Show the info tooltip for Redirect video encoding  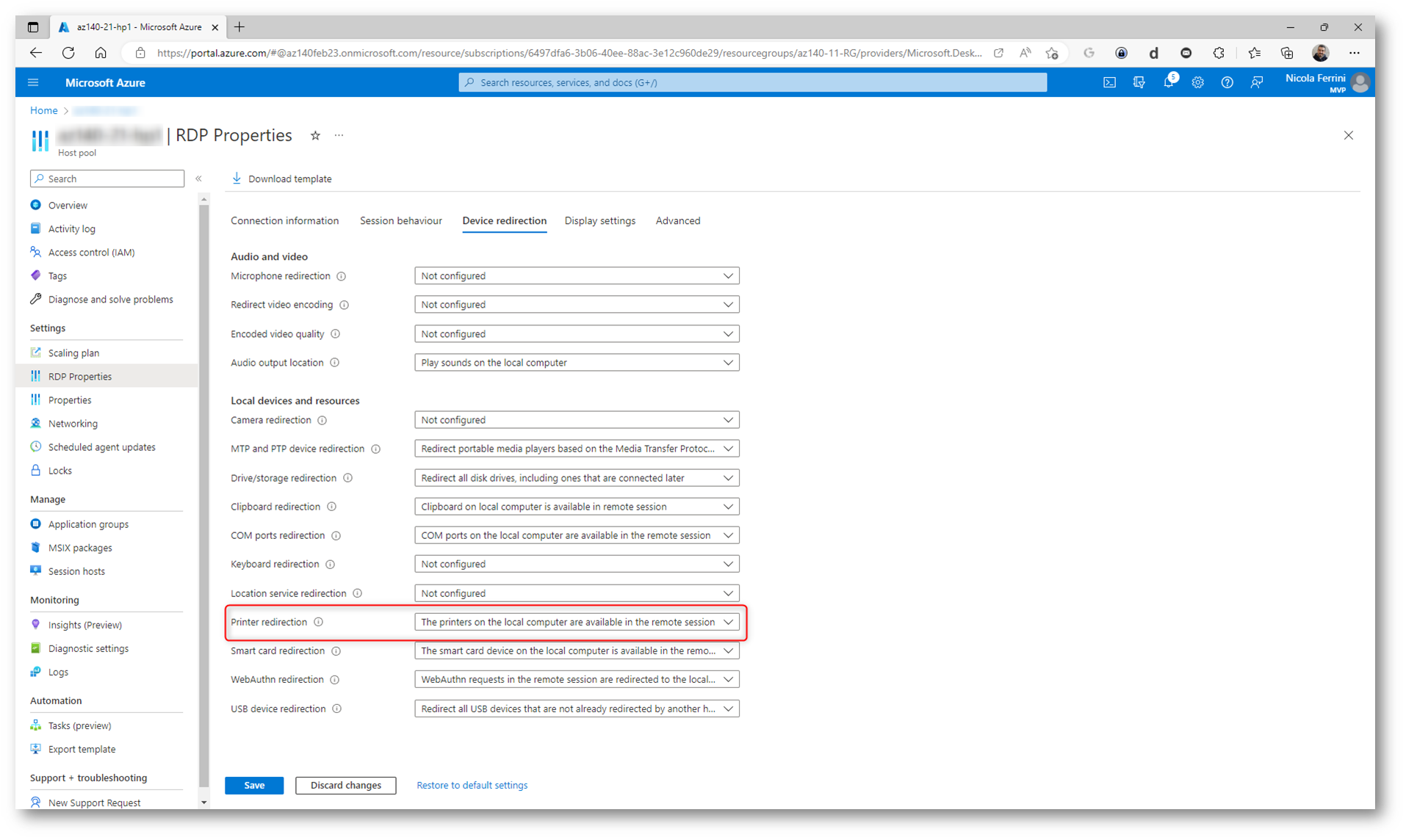[344, 305]
